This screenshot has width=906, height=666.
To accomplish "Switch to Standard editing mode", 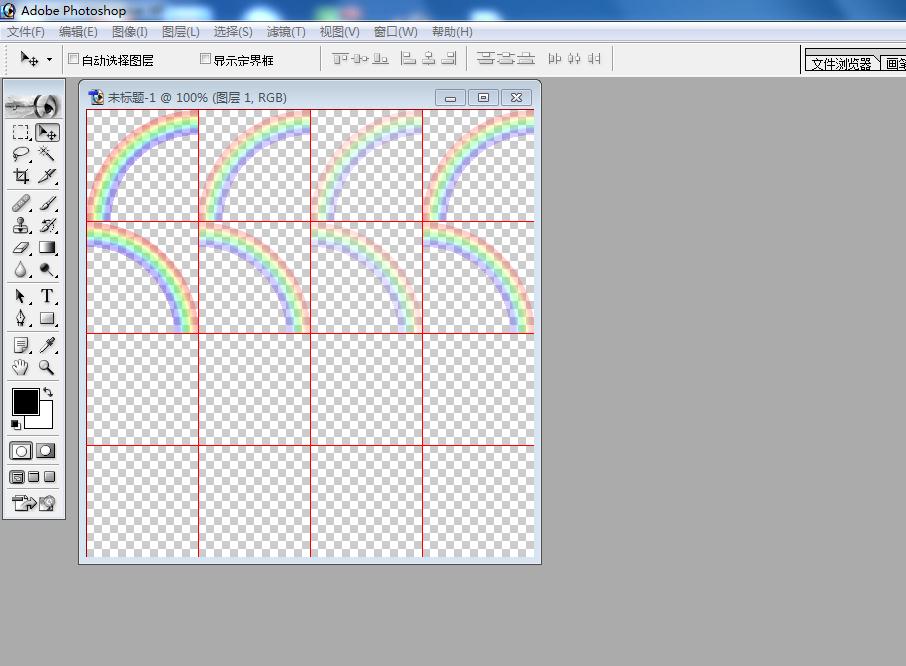I will (21, 451).
